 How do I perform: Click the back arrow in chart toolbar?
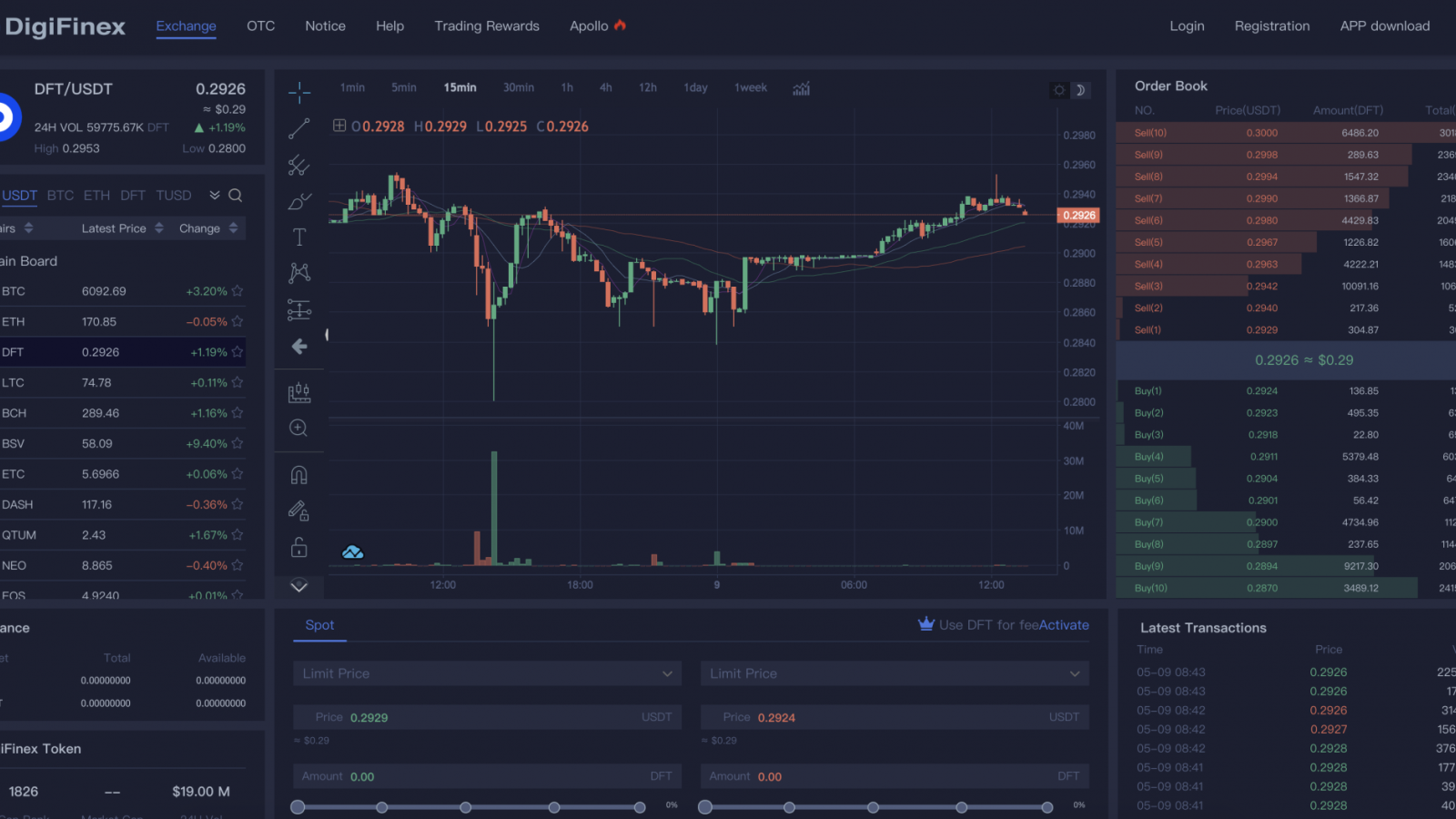pyautogui.click(x=299, y=346)
